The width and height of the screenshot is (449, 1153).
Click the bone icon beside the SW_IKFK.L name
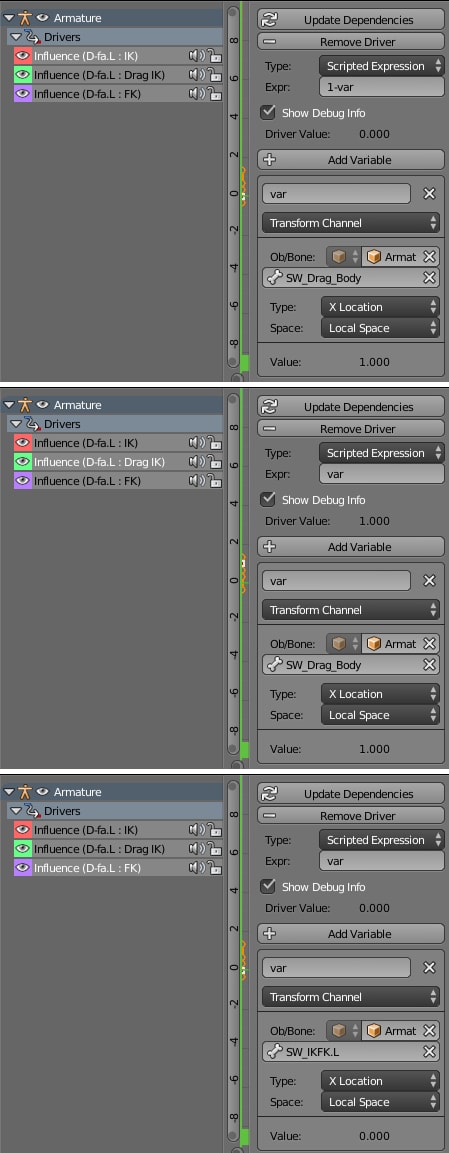(x=275, y=1052)
